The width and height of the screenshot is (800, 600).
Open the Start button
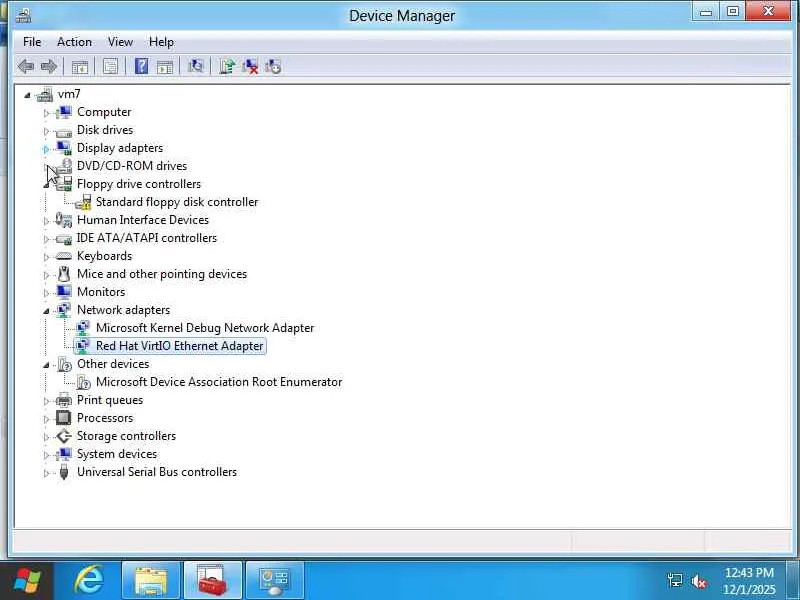[x=27, y=581]
